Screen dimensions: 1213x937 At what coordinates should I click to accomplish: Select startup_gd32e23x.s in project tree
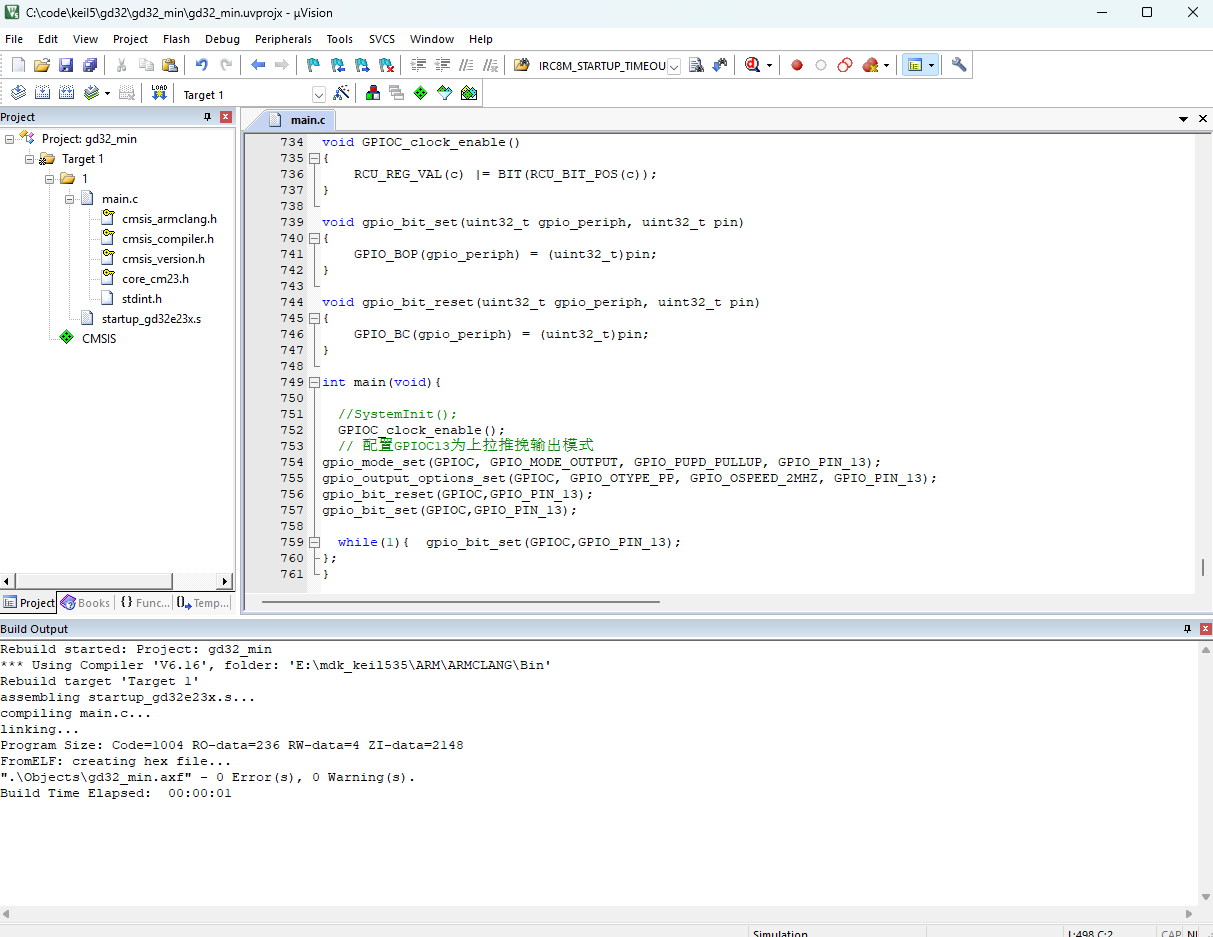[151, 319]
